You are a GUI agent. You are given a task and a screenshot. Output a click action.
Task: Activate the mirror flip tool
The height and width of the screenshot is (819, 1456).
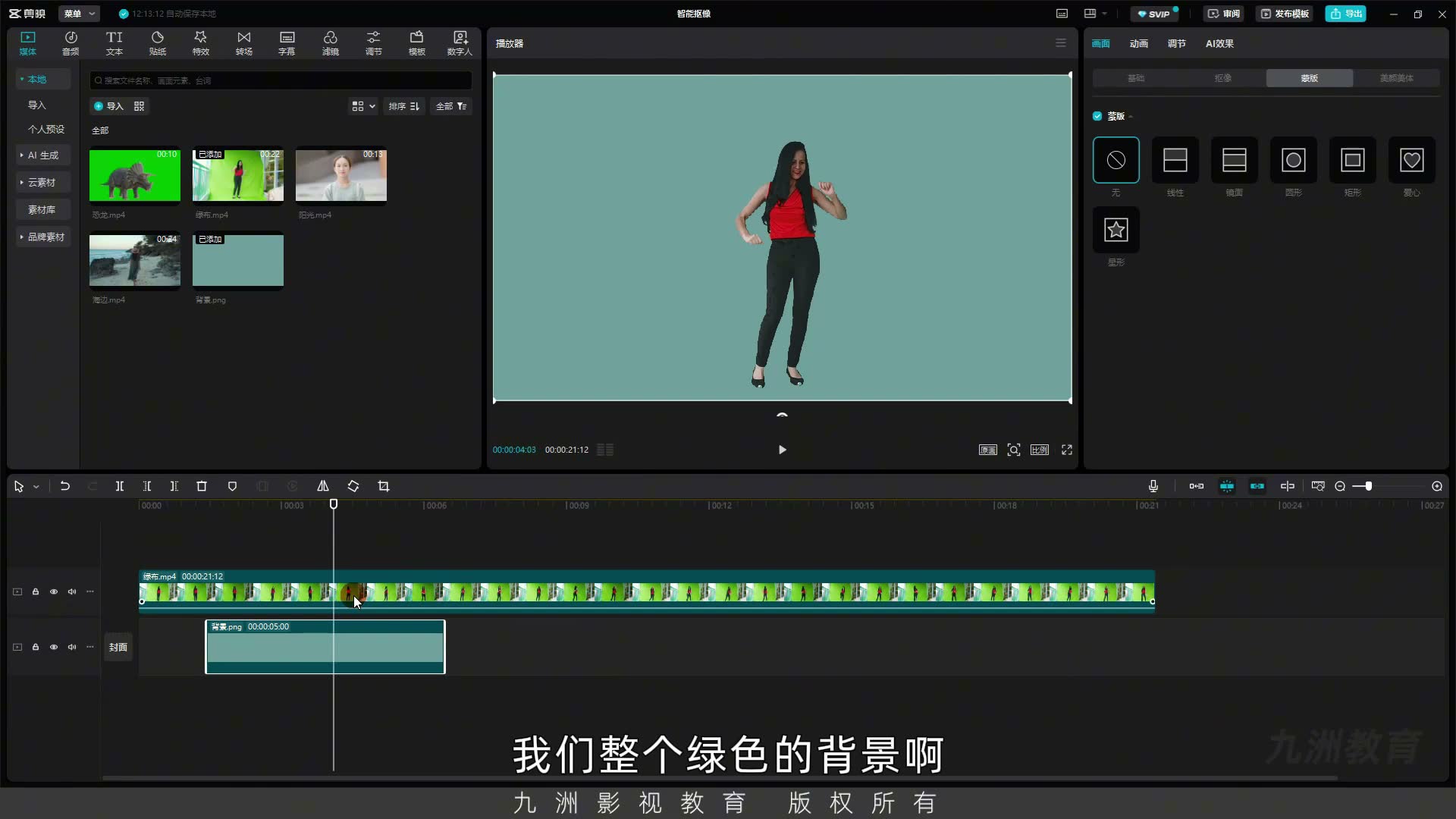322,486
